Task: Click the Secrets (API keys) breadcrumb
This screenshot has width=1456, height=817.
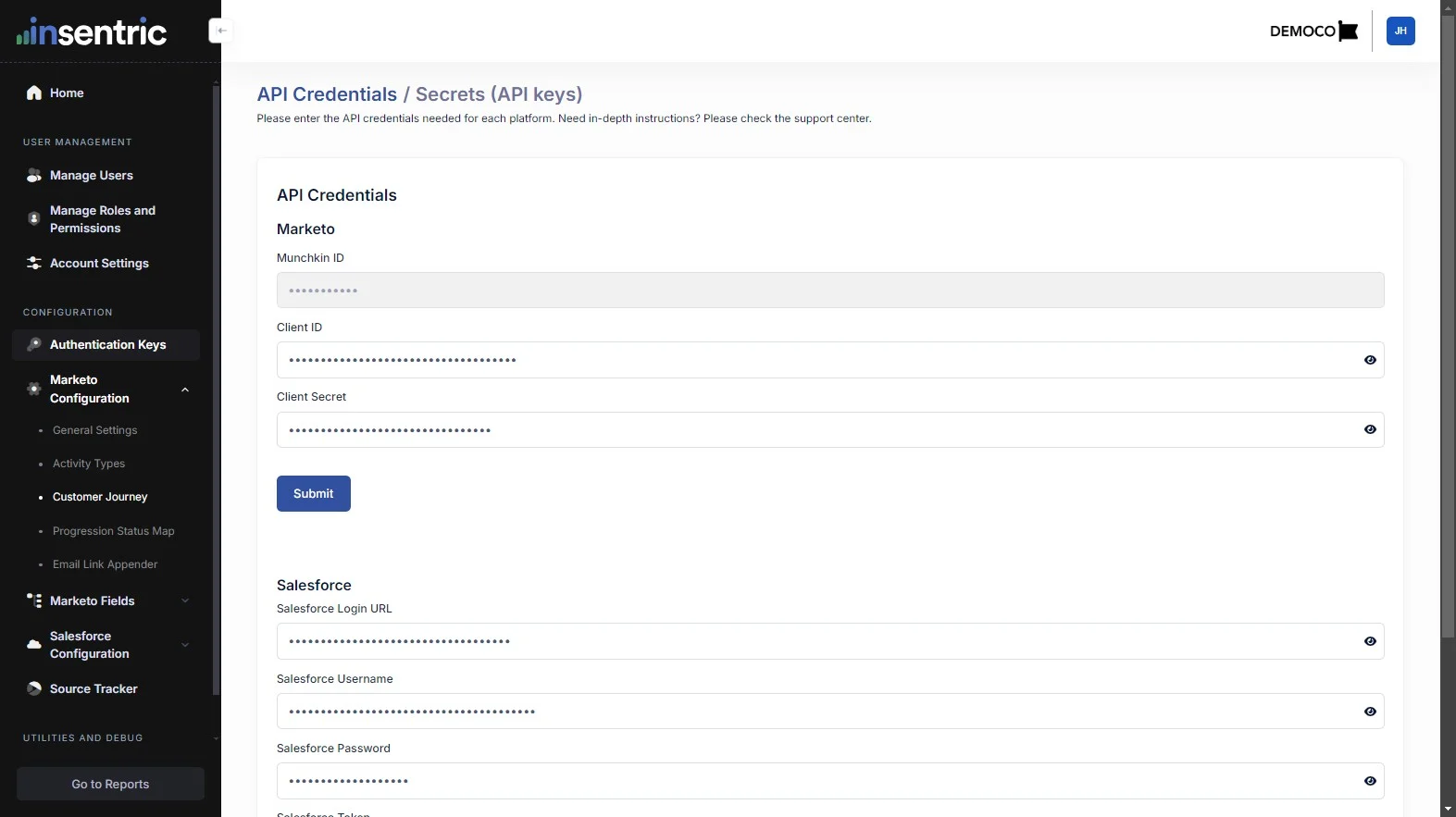Action: (x=499, y=94)
